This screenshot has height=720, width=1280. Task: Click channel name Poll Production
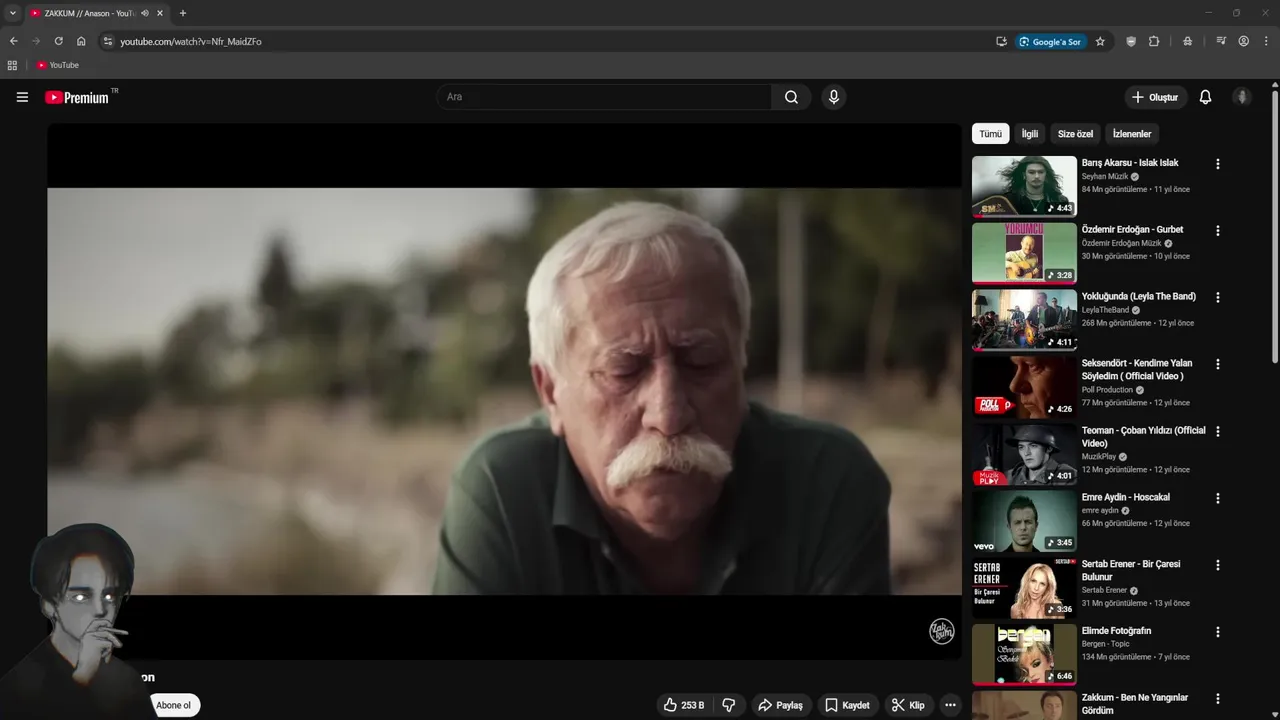tap(1107, 390)
